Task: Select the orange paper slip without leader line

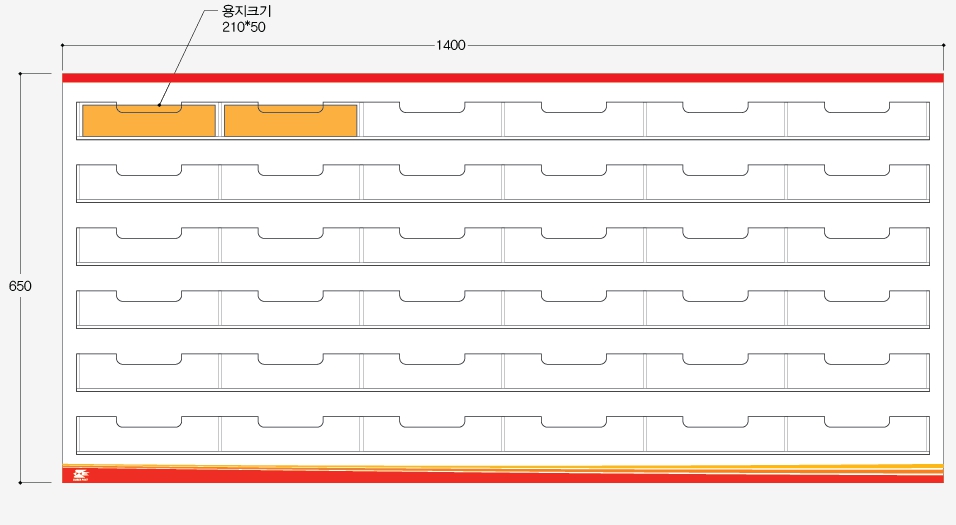Action: (290, 121)
